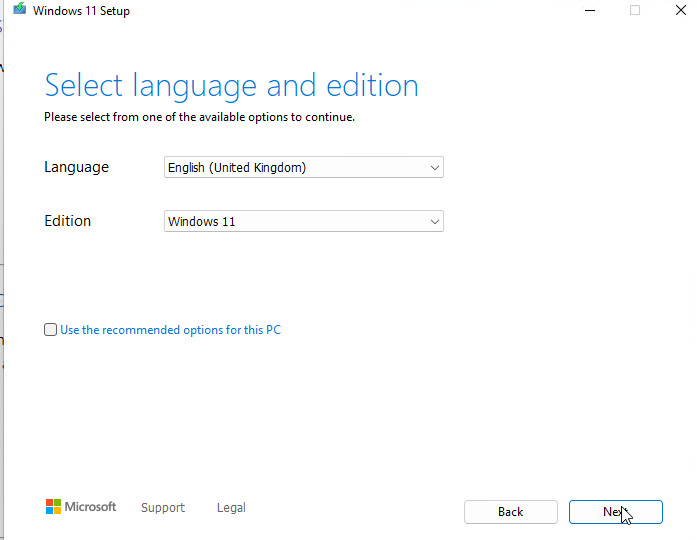Click the 'Windows 11 Setup' title bar text

81,11
